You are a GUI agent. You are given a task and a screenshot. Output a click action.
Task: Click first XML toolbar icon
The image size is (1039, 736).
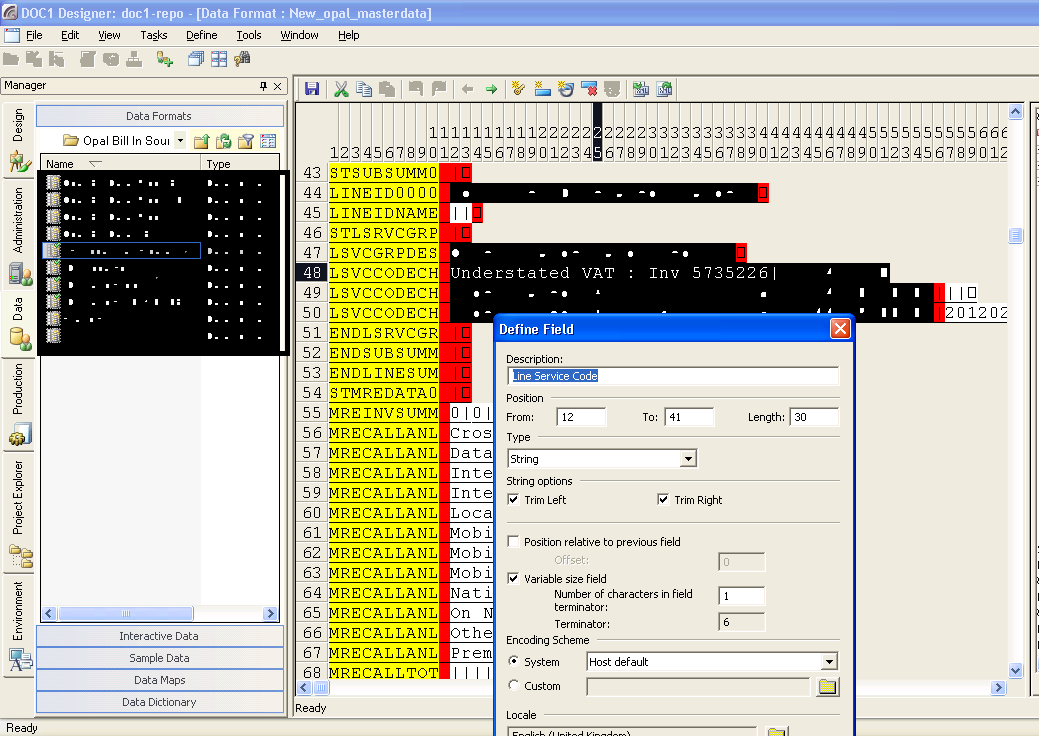click(641, 89)
